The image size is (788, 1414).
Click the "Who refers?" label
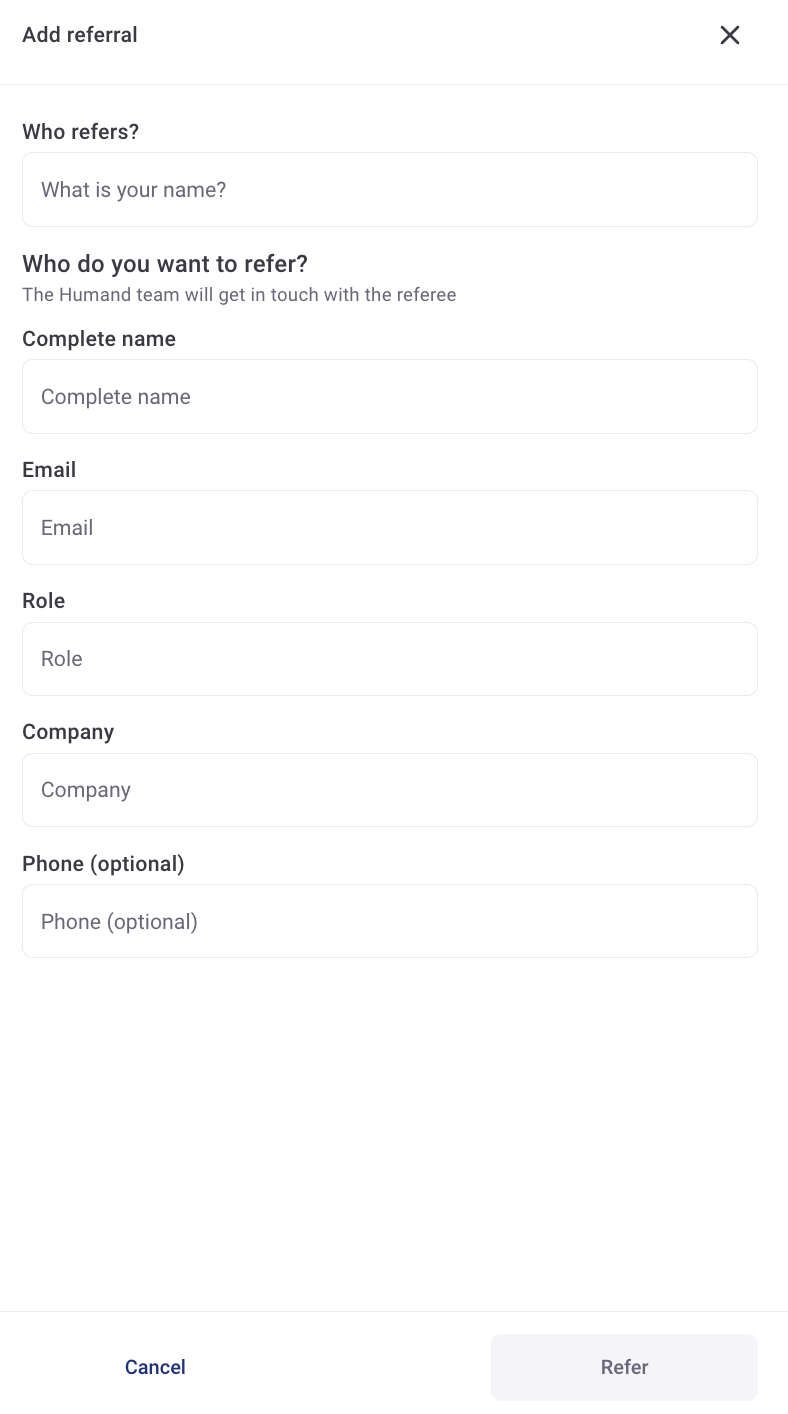pyautogui.click(x=80, y=132)
